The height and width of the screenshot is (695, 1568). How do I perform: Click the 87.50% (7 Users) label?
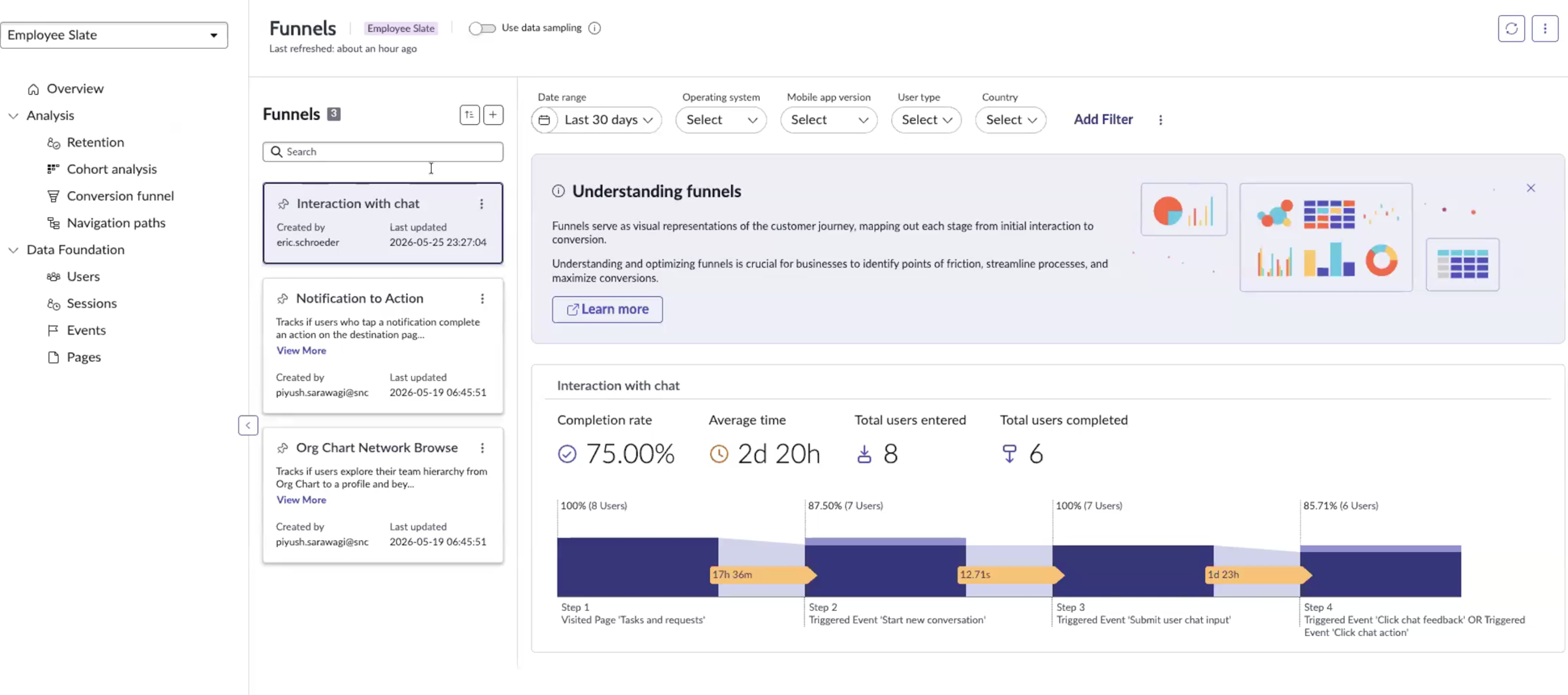pyautogui.click(x=845, y=506)
